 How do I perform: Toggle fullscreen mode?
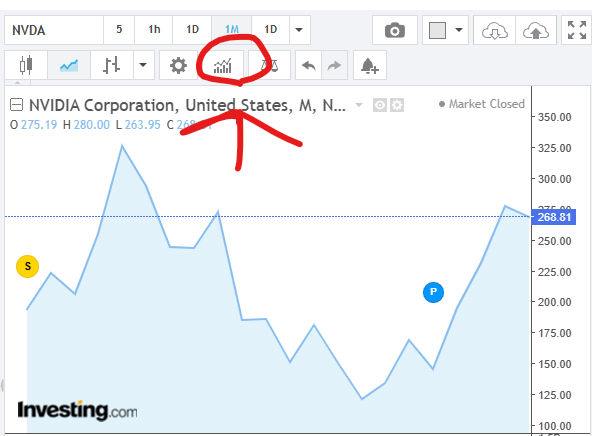pos(577,30)
